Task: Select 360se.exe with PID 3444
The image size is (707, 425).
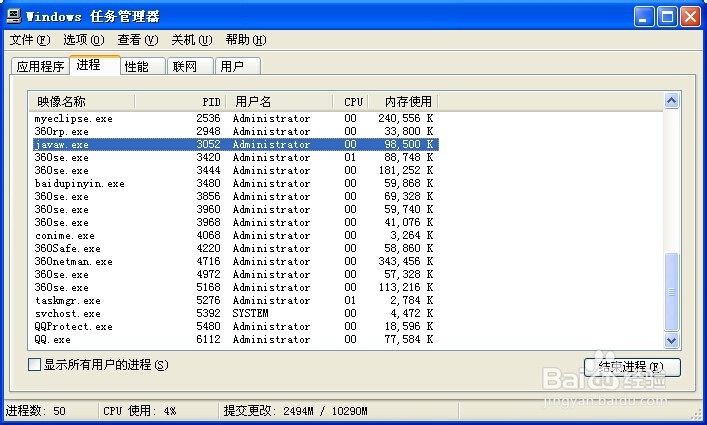Action: pos(234,170)
